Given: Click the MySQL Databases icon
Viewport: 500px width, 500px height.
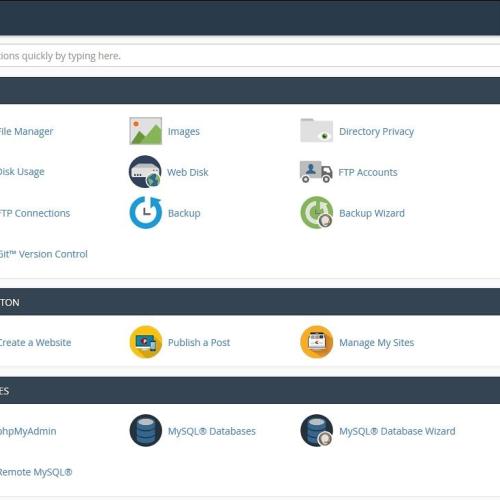Looking at the screenshot, I should [146, 431].
